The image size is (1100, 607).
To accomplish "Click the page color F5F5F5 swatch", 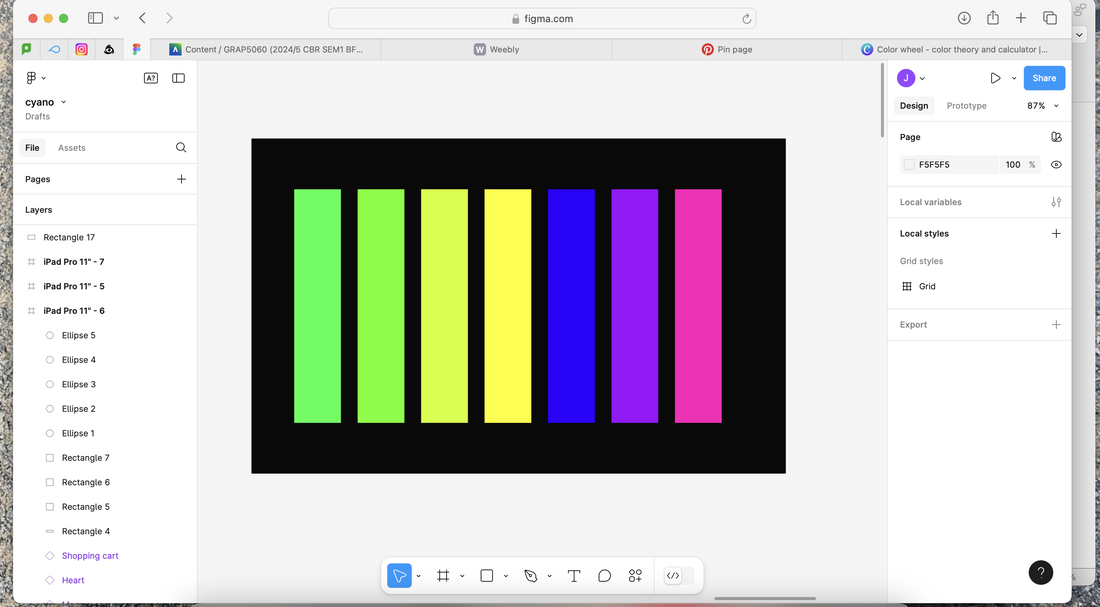I will click(909, 165).
